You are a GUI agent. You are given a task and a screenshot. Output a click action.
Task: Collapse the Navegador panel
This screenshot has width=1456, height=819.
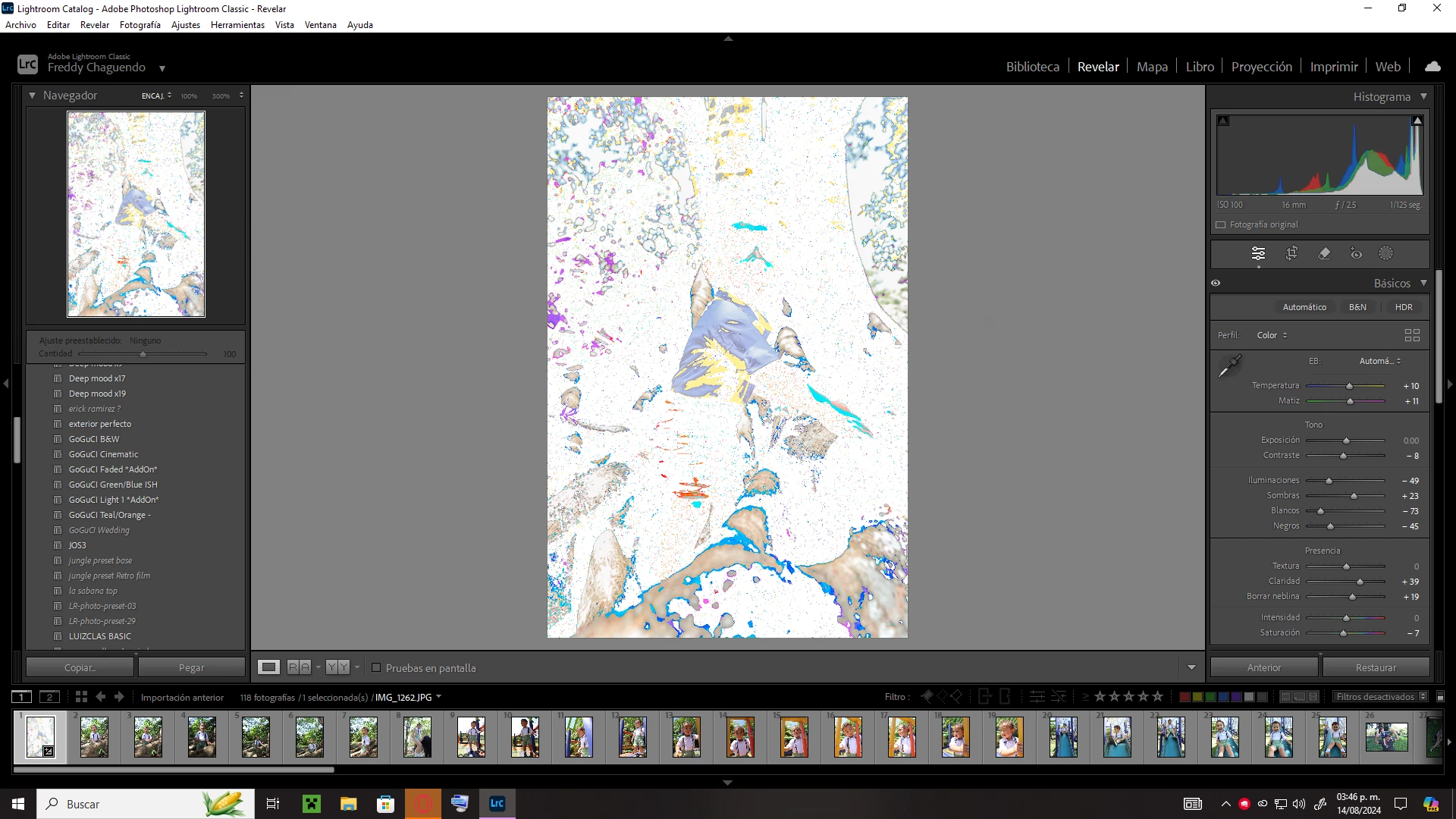(x=32, y=96)
